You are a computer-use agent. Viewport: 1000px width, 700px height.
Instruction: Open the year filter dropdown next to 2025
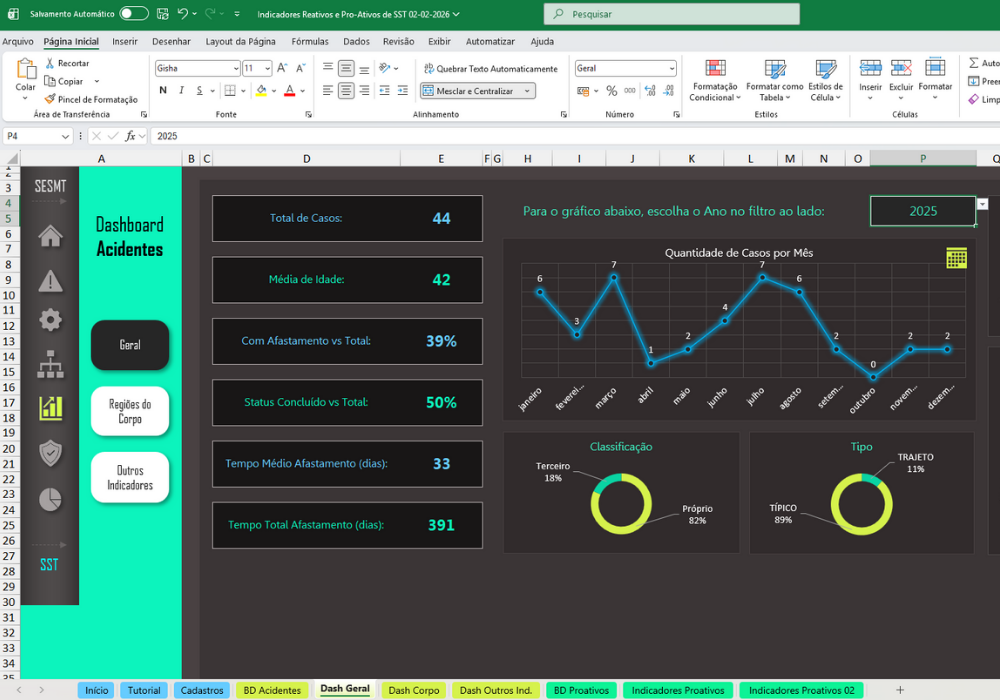tap(982, 204)
